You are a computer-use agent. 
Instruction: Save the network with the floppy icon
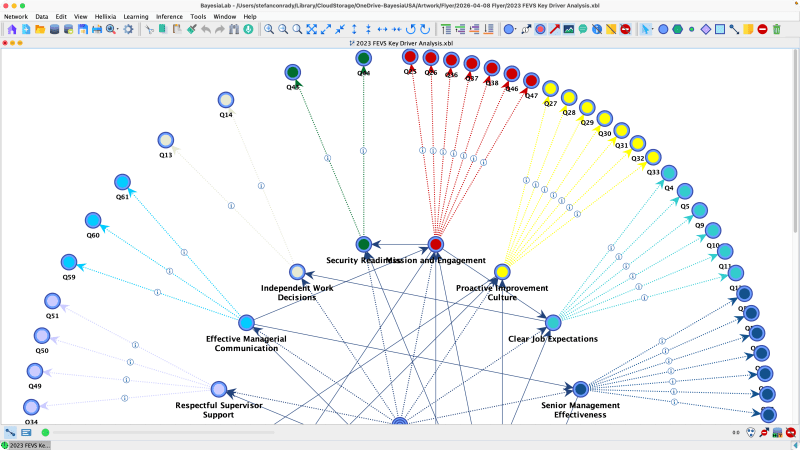pos(83,30)
